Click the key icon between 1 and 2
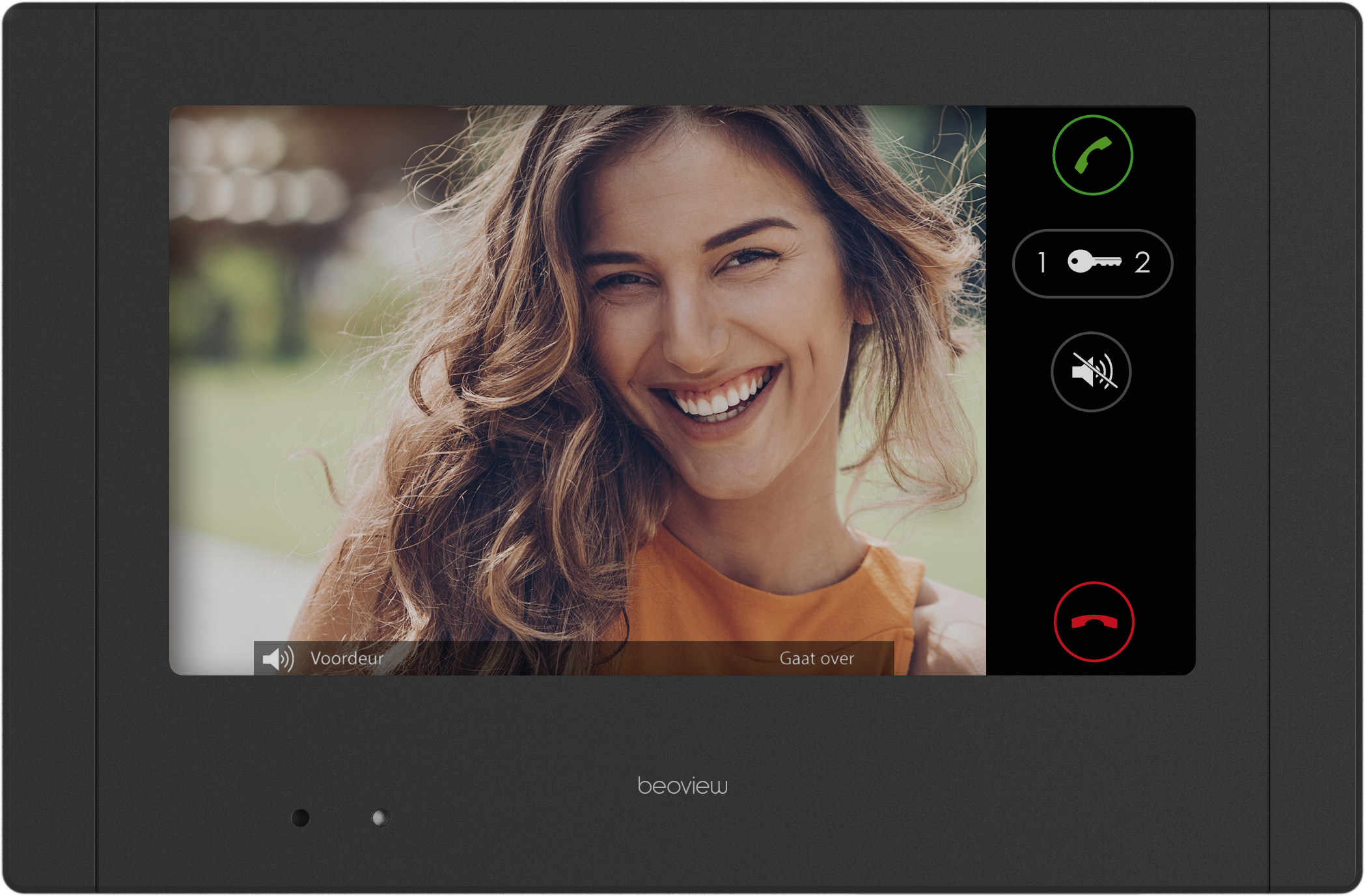Screen dimensions: 1365x896 pyautogui.click(x=1094, y=262)
